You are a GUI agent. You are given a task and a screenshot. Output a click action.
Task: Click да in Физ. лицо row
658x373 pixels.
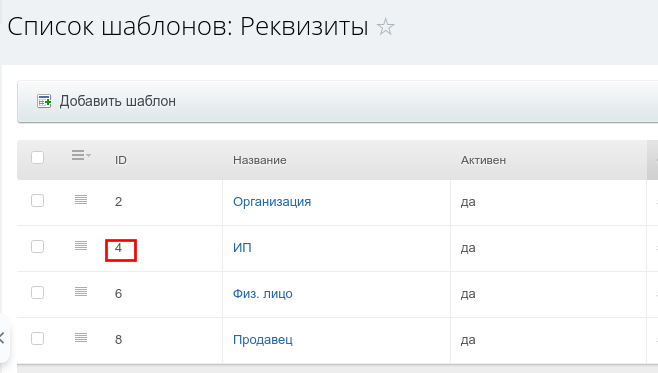[x=468, y=294]
